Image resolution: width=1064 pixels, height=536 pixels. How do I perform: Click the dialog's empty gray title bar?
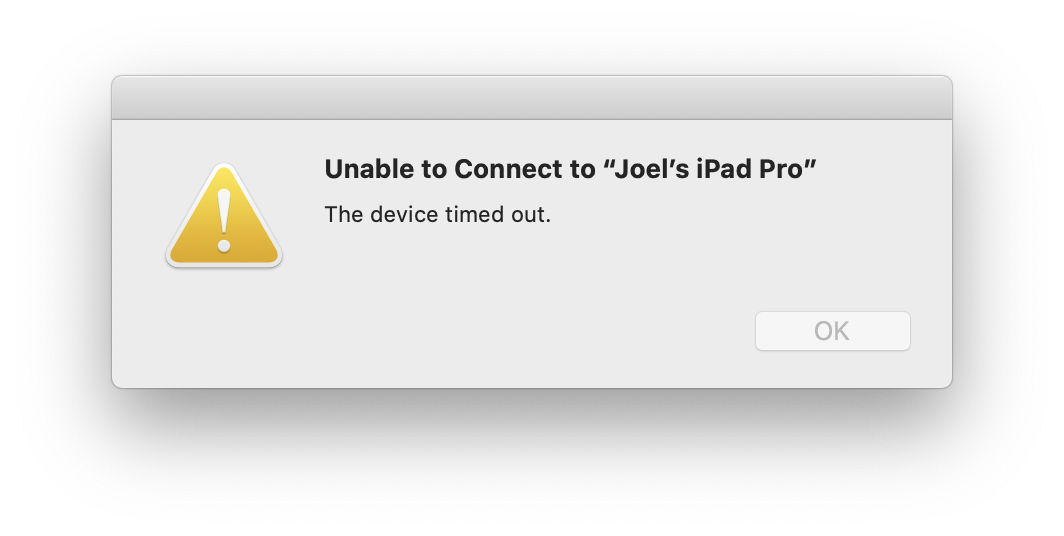pyautogui.click(x=532, y=98)
